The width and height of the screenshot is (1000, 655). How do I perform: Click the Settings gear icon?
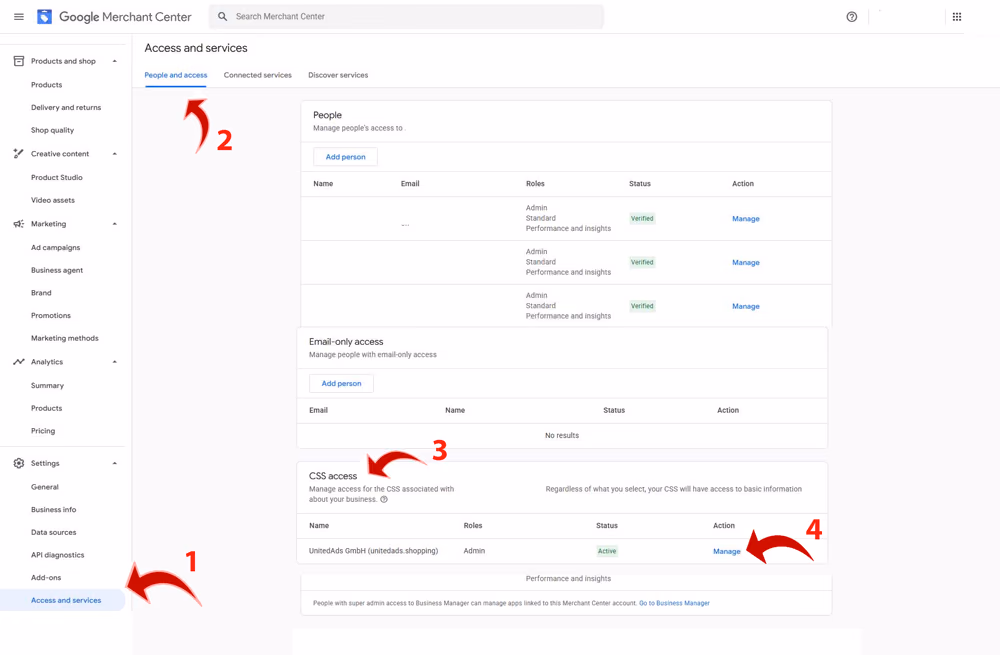coord(18,463)
